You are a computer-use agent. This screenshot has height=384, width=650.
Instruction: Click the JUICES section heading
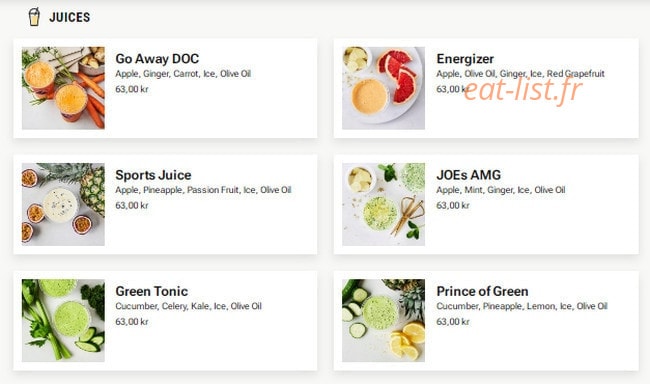[70, 17]
